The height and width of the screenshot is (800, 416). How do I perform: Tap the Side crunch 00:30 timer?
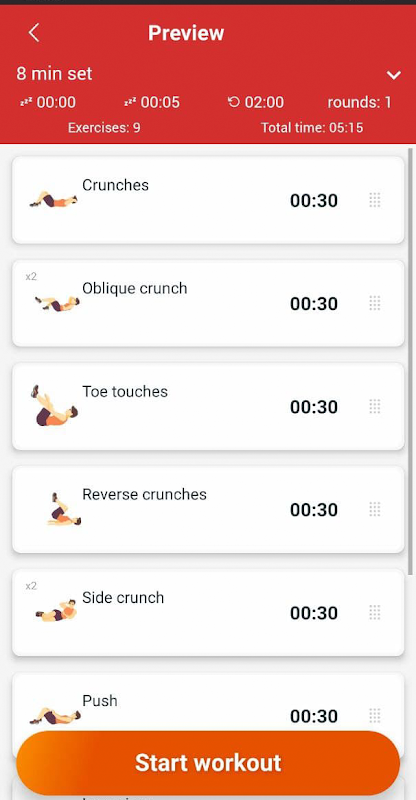314,613
